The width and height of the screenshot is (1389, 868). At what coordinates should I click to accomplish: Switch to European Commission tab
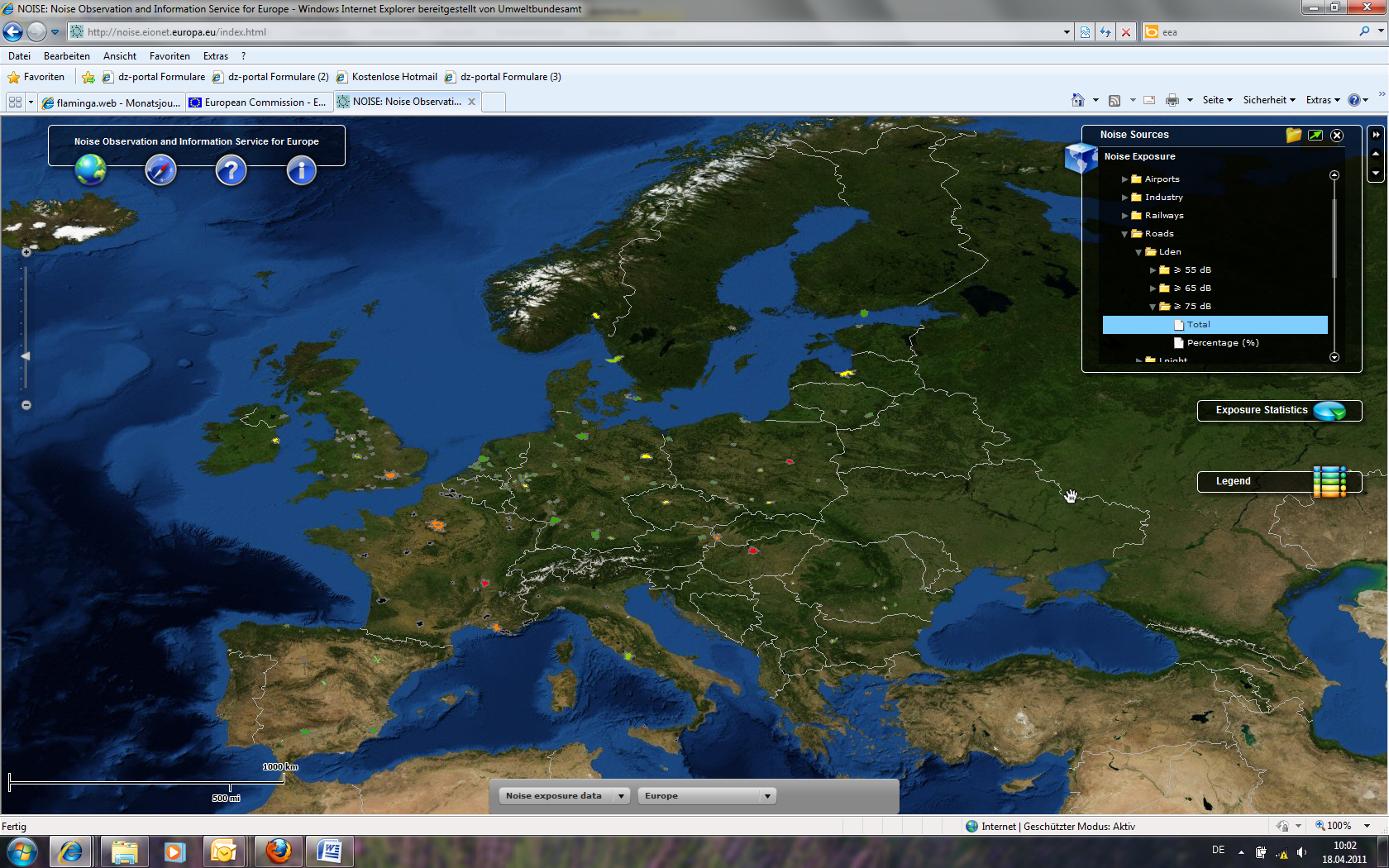click(x=258, y=103)
